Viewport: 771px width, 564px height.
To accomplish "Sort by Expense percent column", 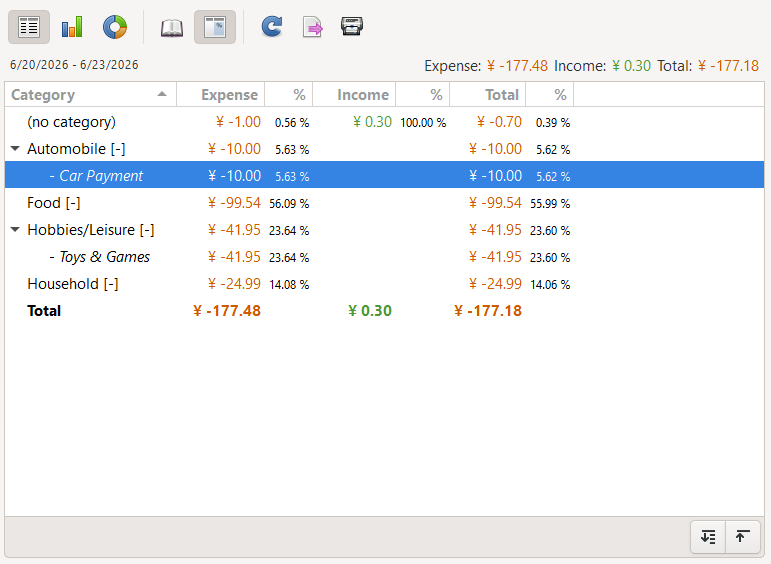I will point(289,94).
